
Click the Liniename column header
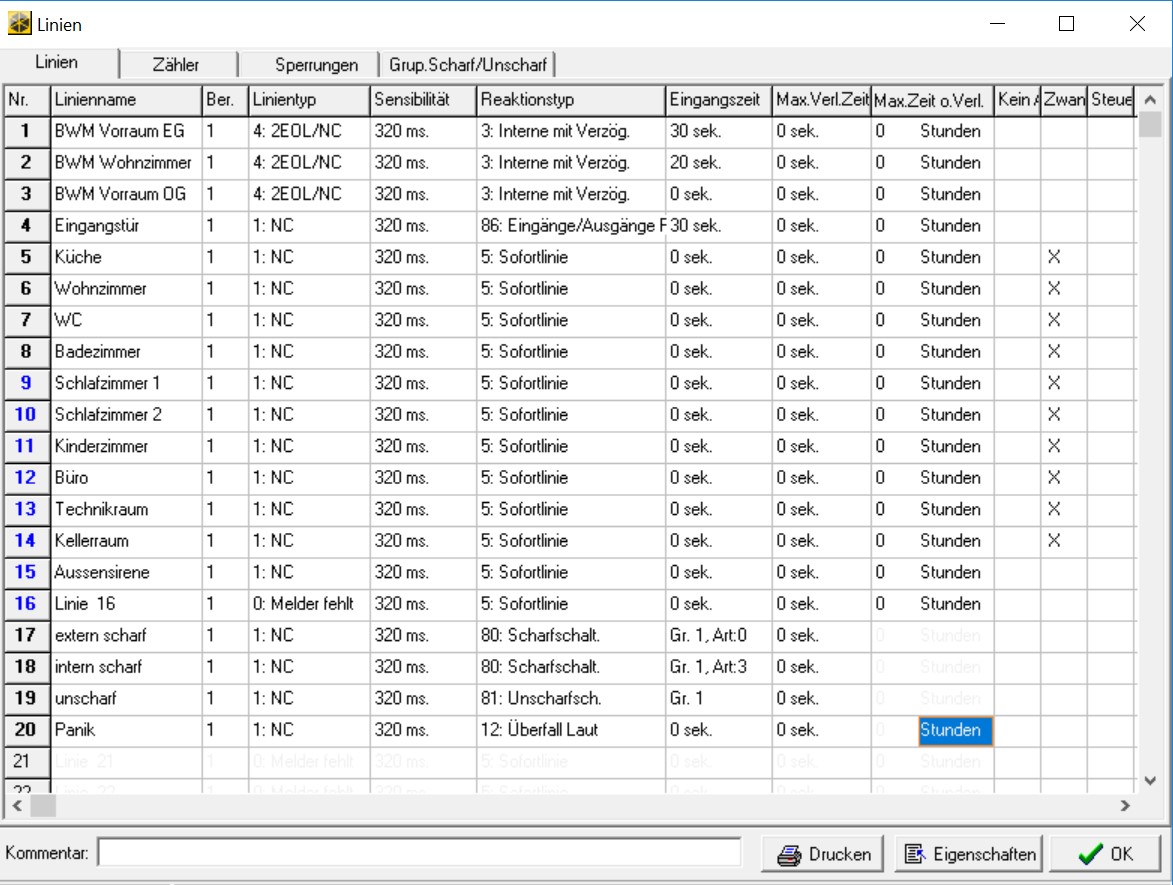coord(126,100)
